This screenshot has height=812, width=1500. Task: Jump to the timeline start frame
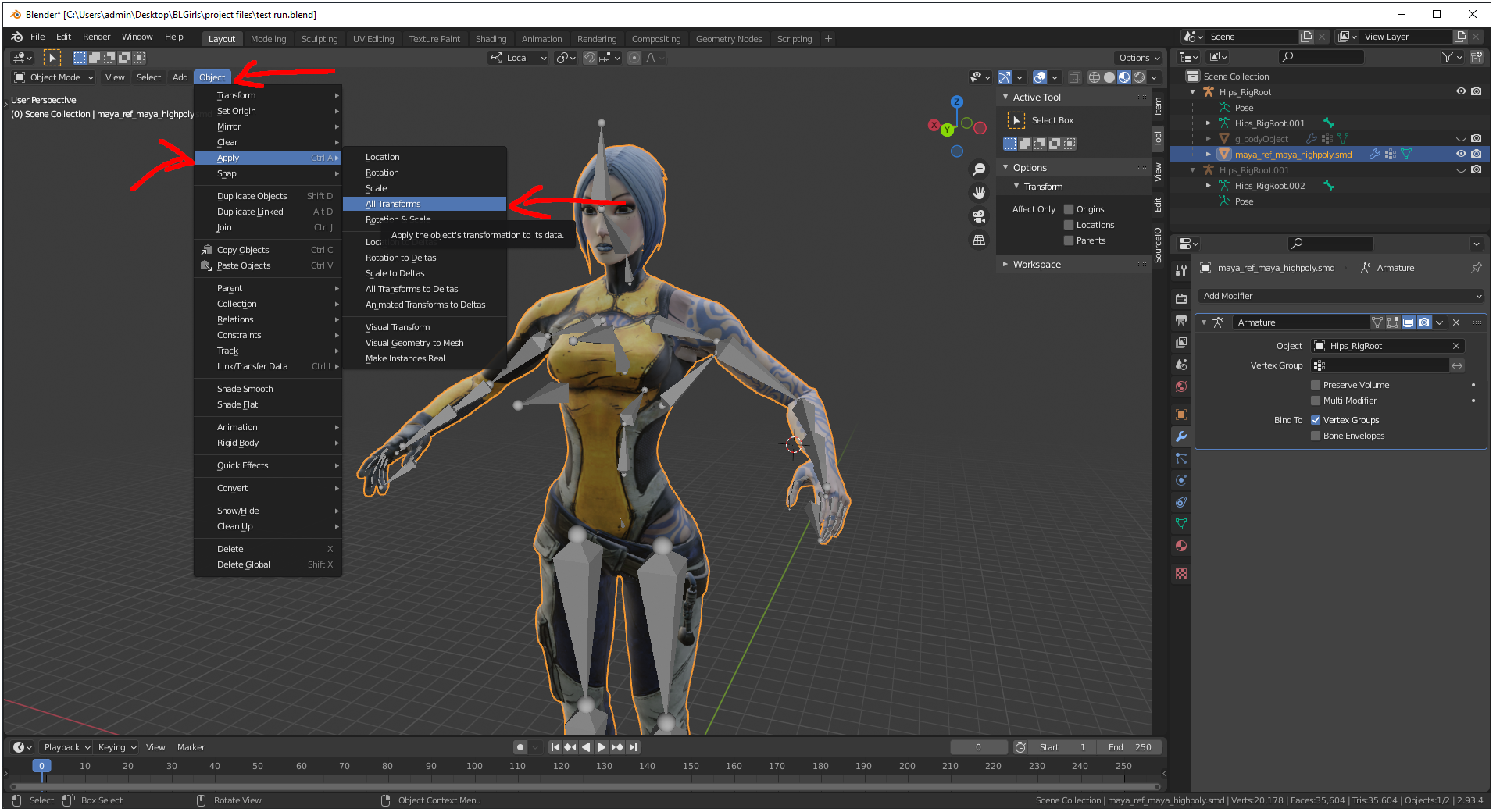pyautogui.click(x=555, y=747)
